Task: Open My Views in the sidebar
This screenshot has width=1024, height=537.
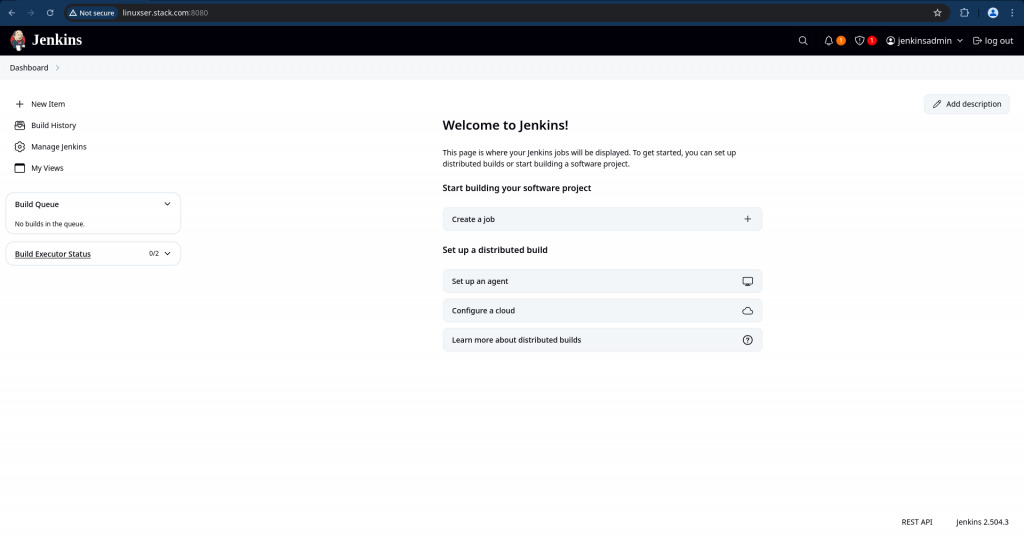Action: coord(47,168)
